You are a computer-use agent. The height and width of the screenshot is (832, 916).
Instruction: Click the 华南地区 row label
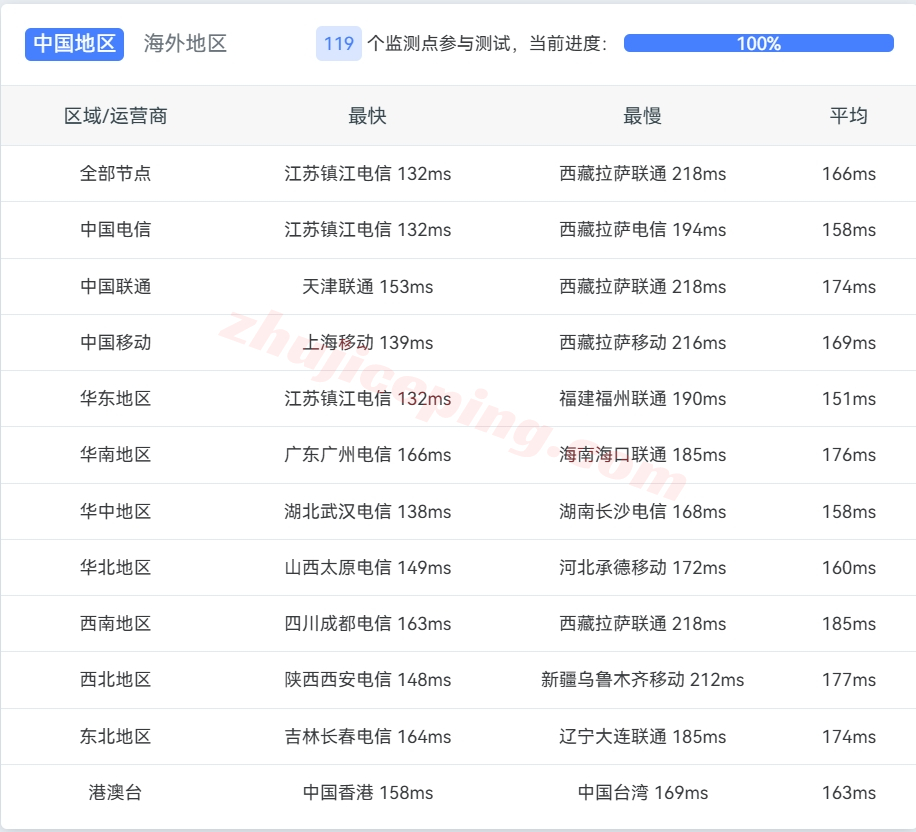(116, 455)
